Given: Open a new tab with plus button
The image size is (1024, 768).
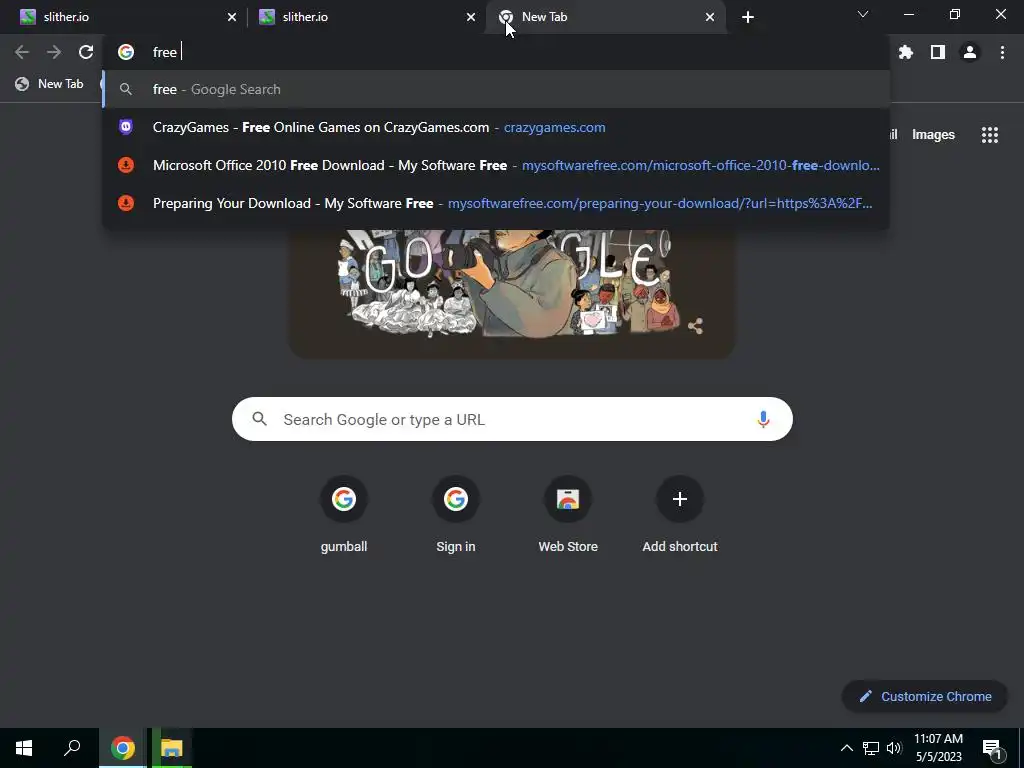Looking at the screenshot, I should click(748, 17).
